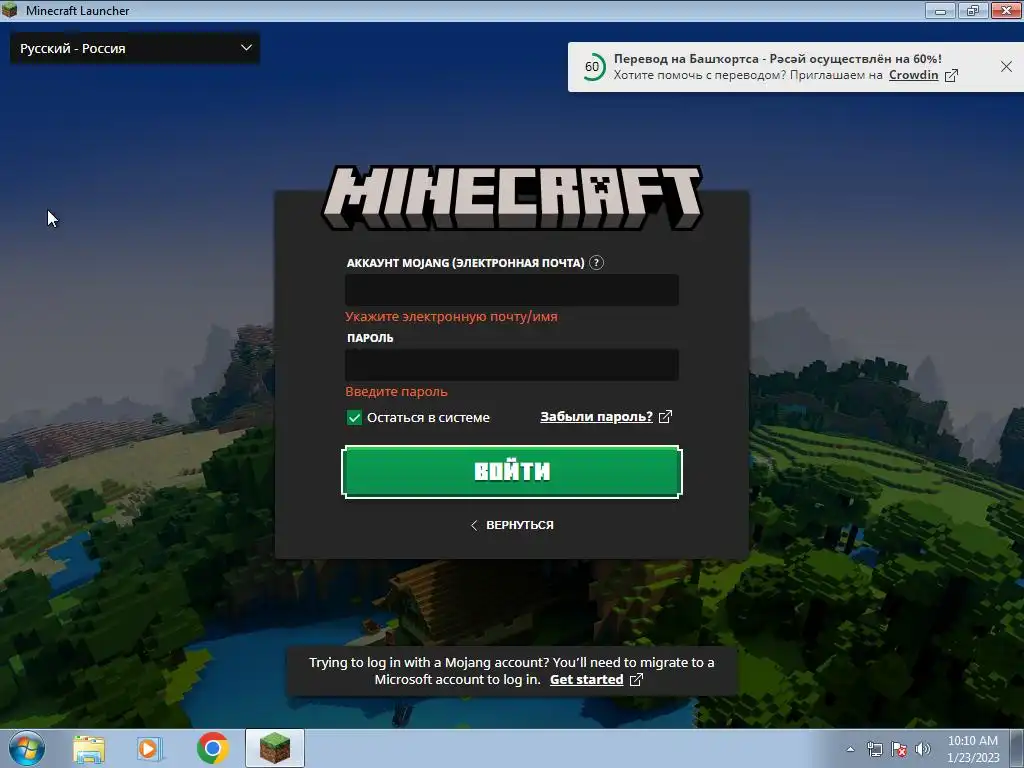Open the Windows Start menu orb
The width and height of the screenshot is (1024, 768).
pos(27,748)
